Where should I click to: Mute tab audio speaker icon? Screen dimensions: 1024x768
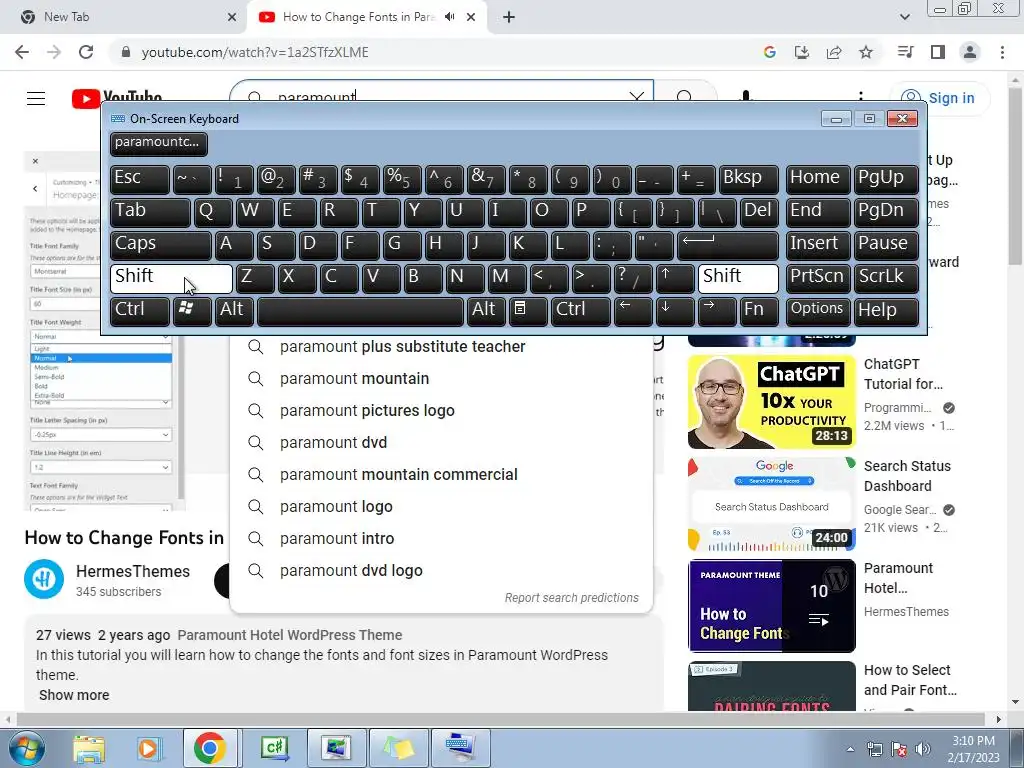[x=449, y=17]
